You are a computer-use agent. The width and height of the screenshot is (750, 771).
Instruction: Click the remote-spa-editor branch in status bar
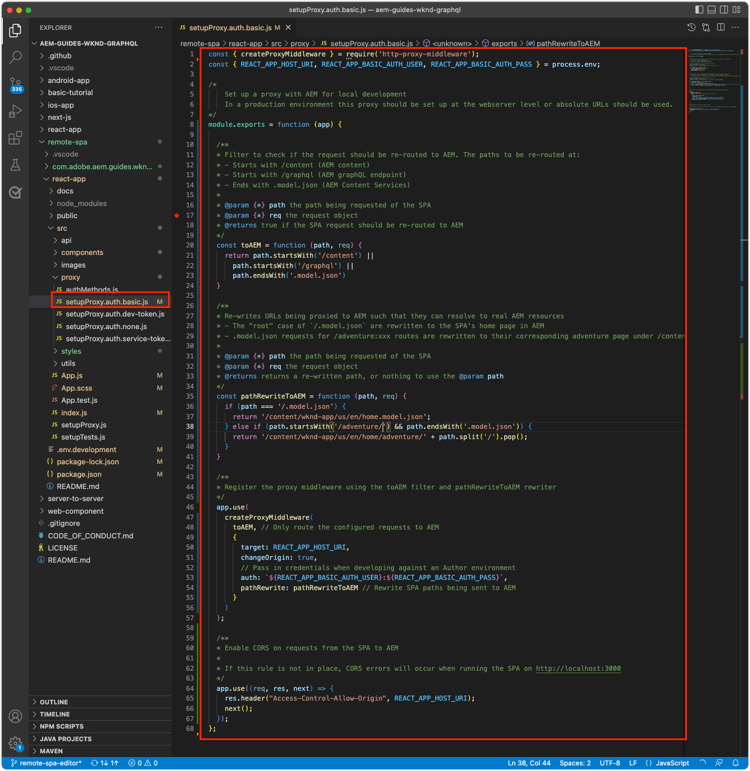click(47, 763)
